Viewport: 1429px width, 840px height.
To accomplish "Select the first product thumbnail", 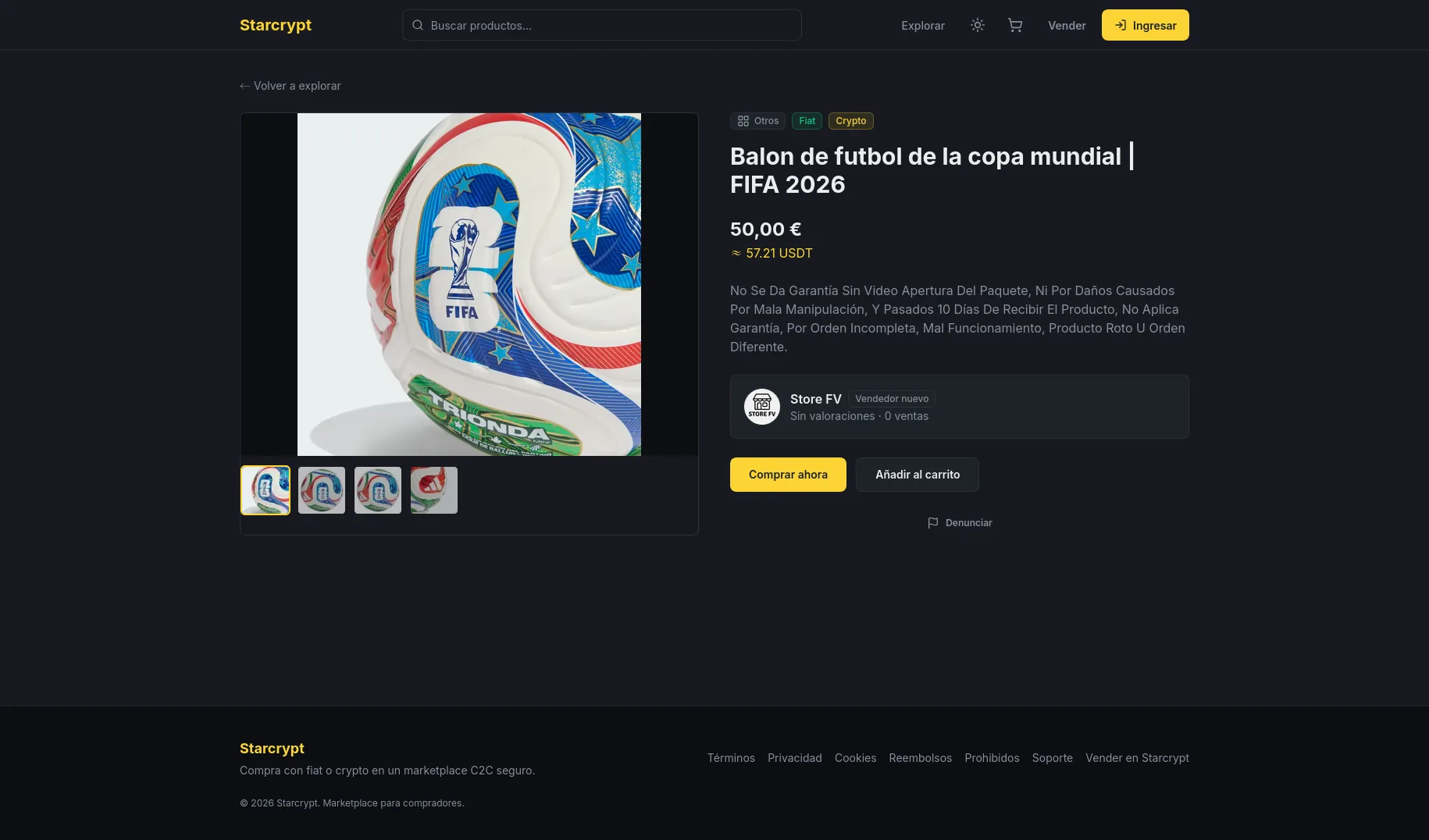I will coord(265,490).
